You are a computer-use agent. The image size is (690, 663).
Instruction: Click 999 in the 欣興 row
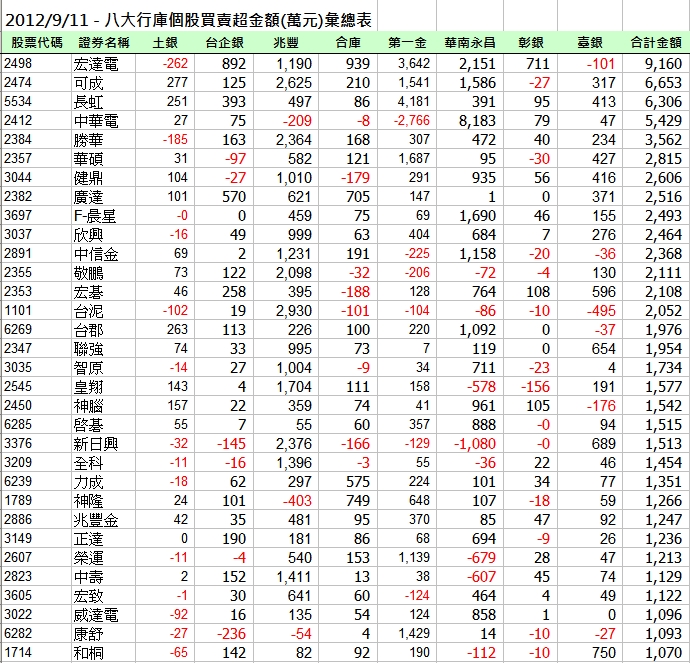coord(300,234)
